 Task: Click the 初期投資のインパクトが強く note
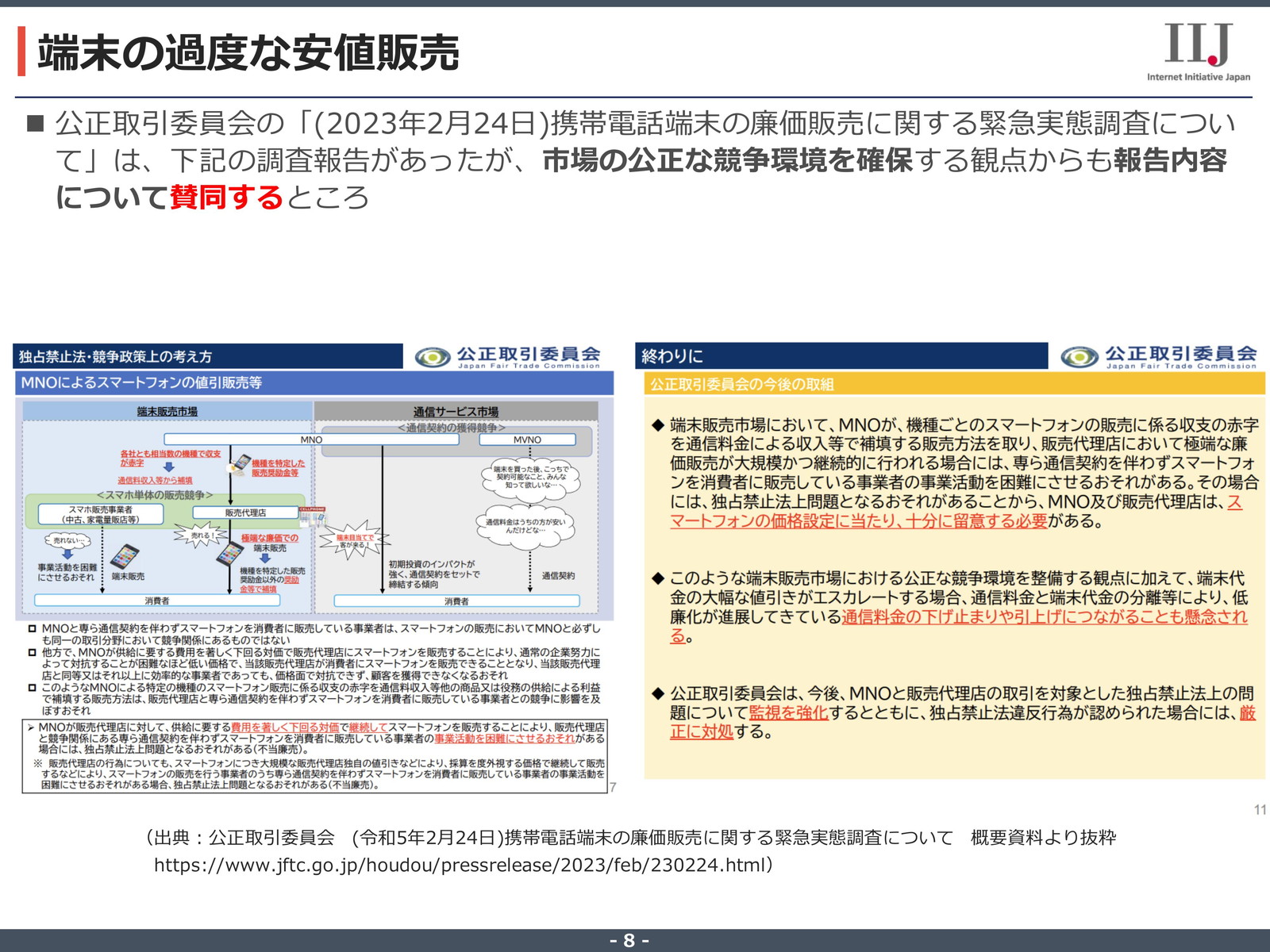[x=433, y=574]
